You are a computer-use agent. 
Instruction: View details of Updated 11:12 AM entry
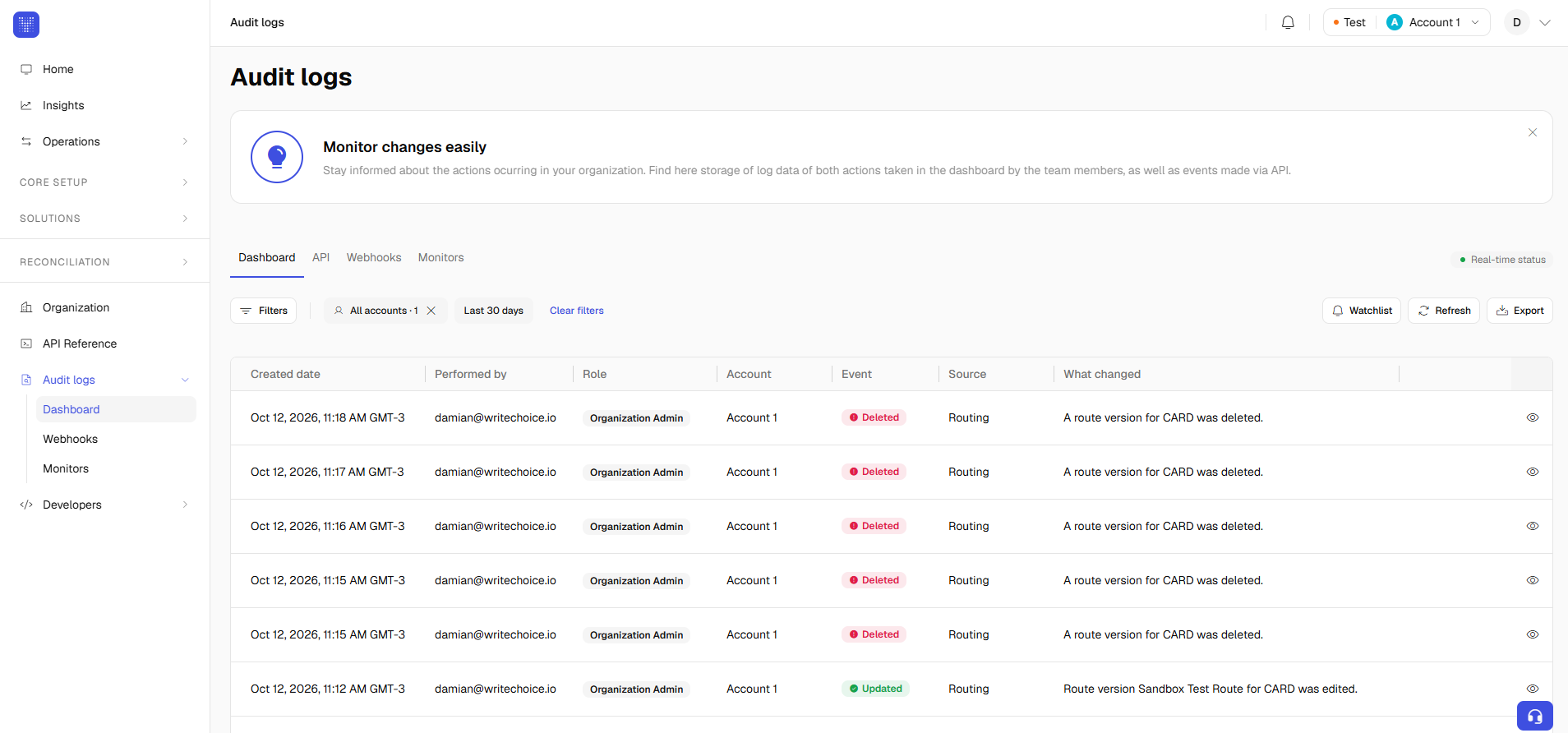click(1532, 689)
